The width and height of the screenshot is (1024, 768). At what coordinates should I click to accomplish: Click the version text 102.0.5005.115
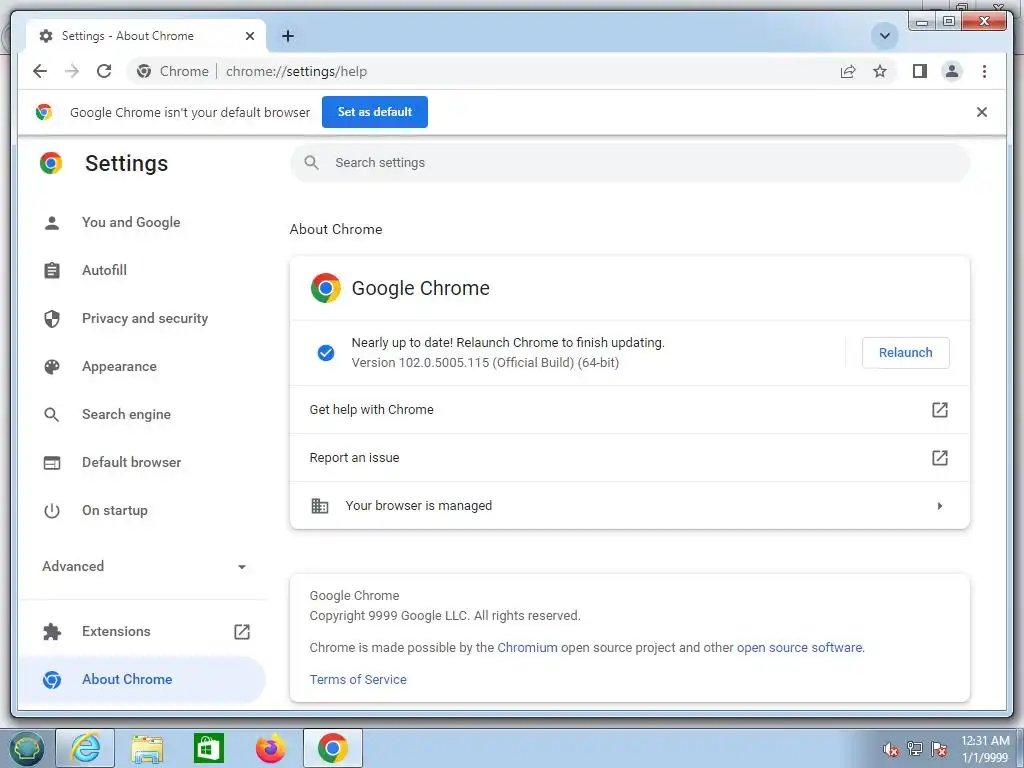click(x=485, y=362)
